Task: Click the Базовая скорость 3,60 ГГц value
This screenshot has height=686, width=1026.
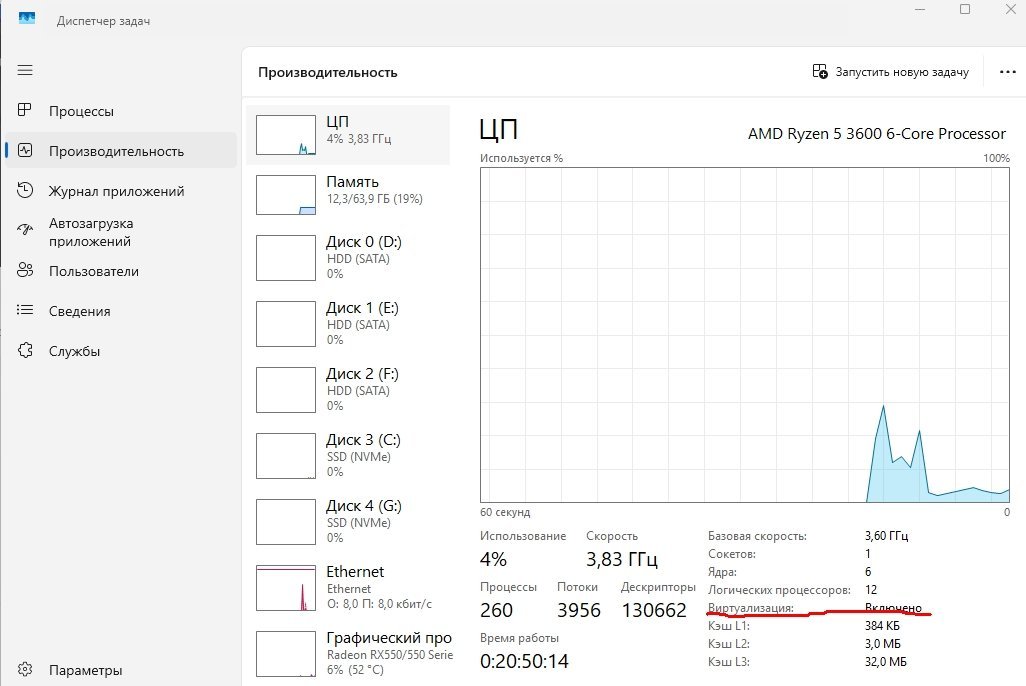Action: click(x=887, y=536)
